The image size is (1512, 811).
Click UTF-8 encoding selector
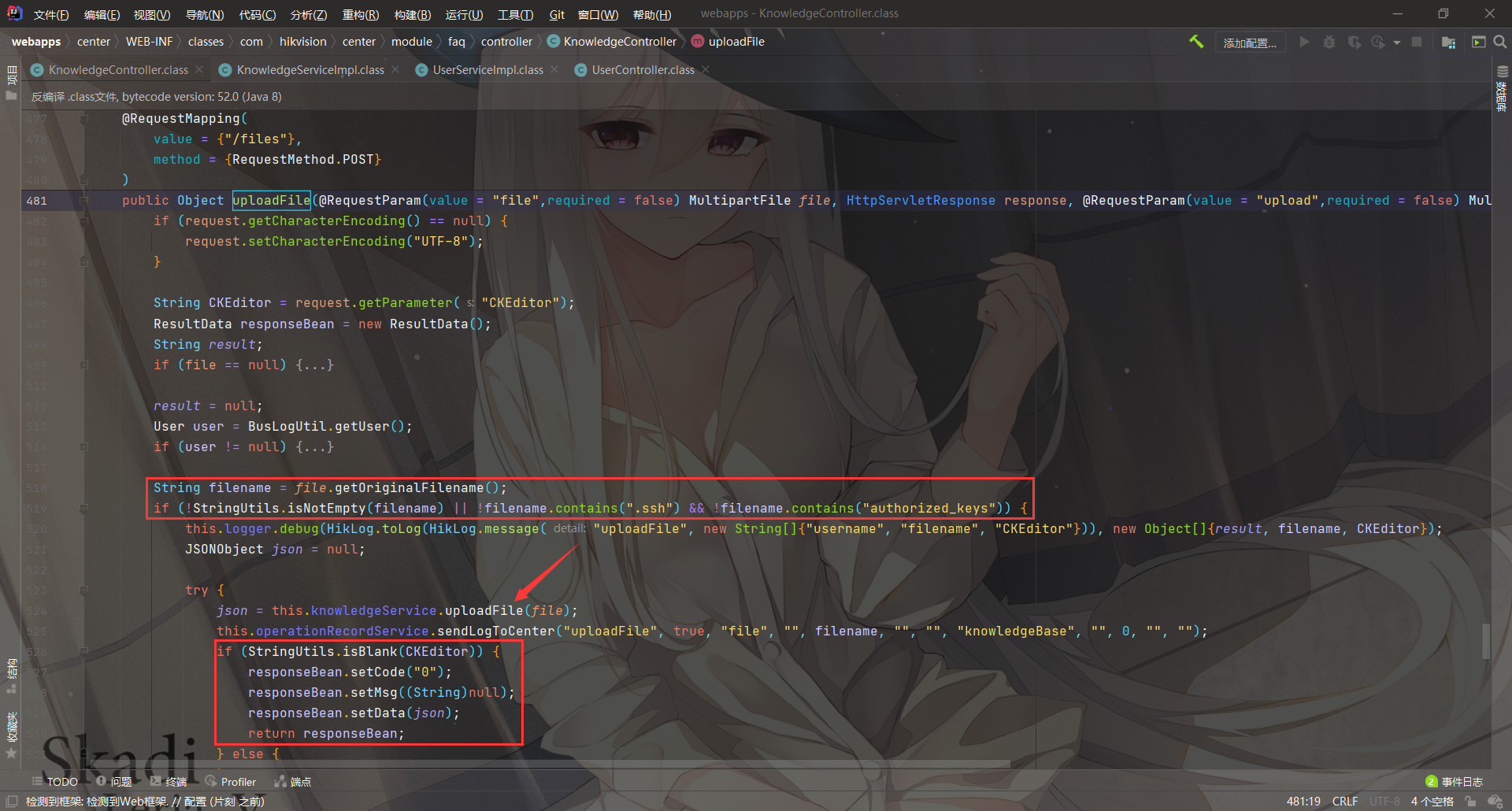(x=1384, y=802)
